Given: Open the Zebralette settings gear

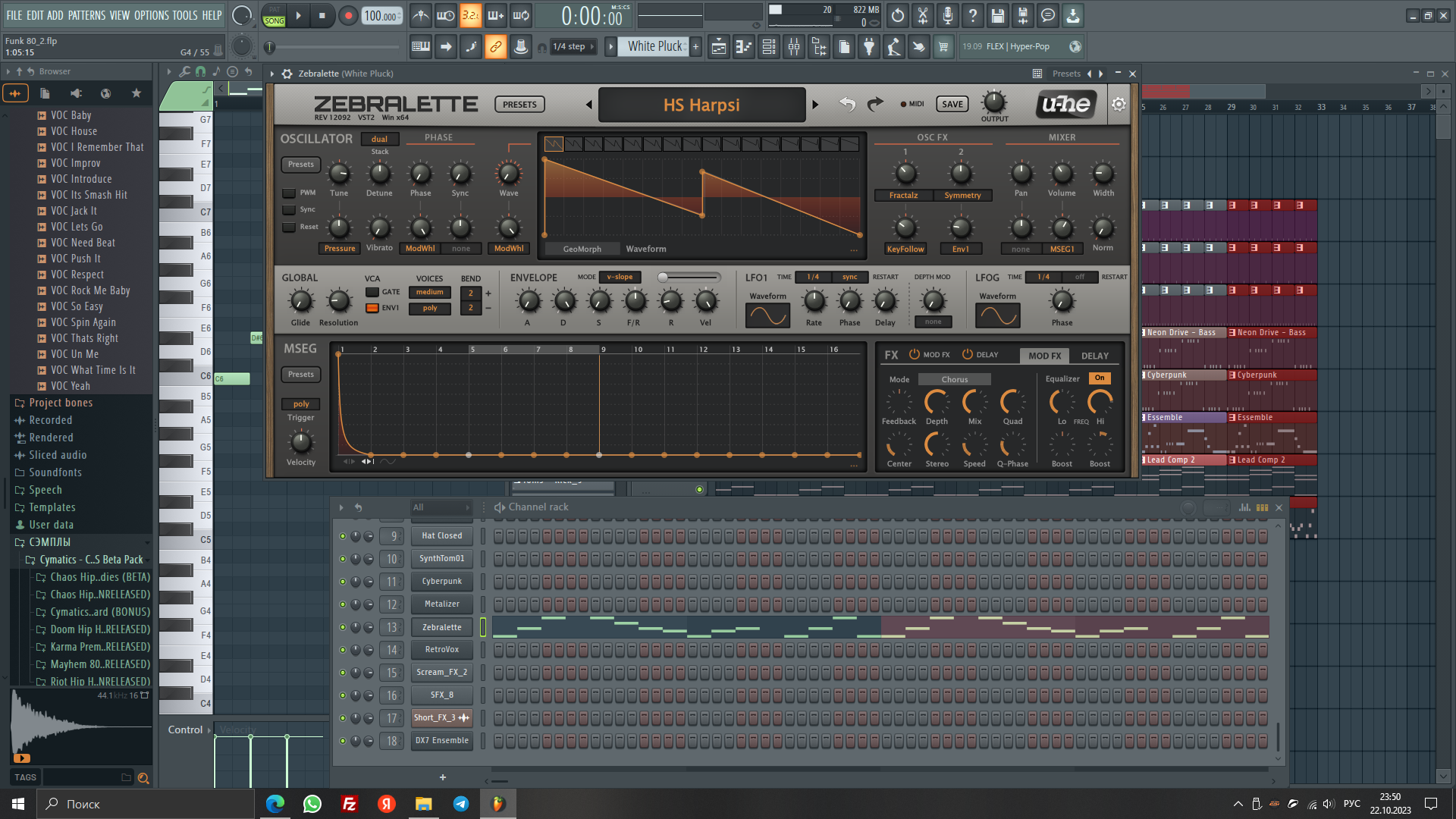Looking at the screenshot, I should coord(1119,105).
